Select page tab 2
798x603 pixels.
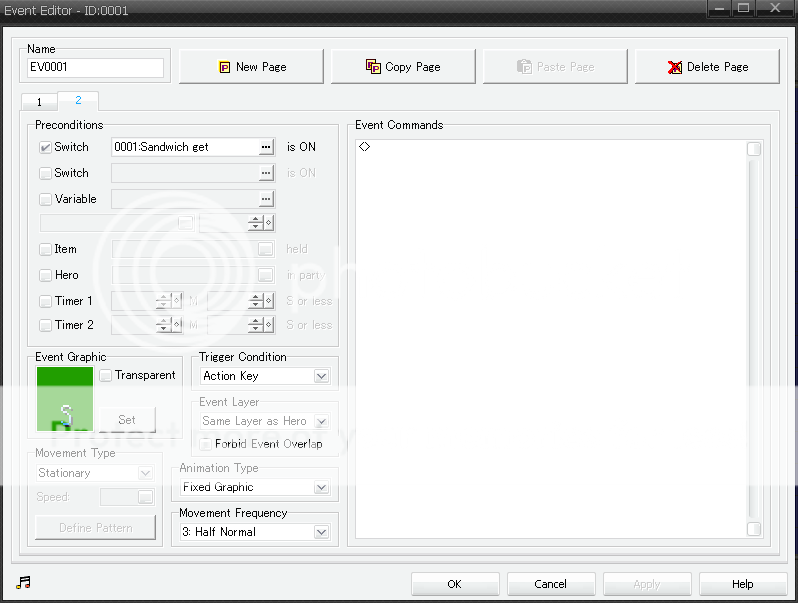point(78,101)
